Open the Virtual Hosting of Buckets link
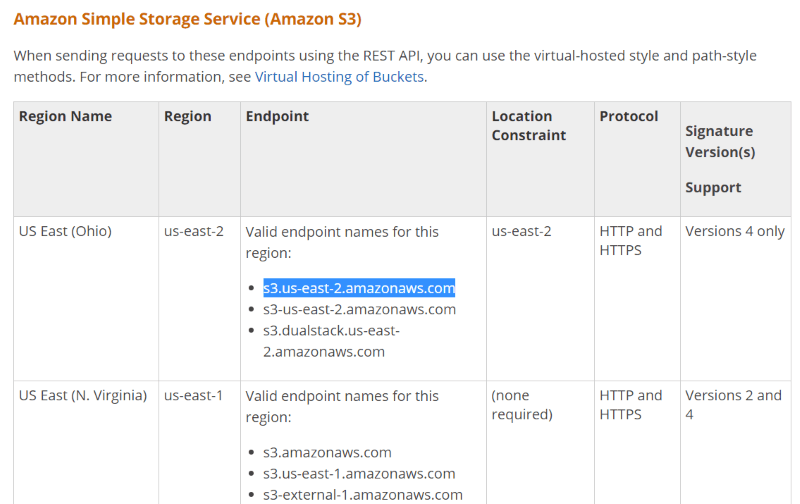Viewport: 800px width, 504px height. [339, 77]
